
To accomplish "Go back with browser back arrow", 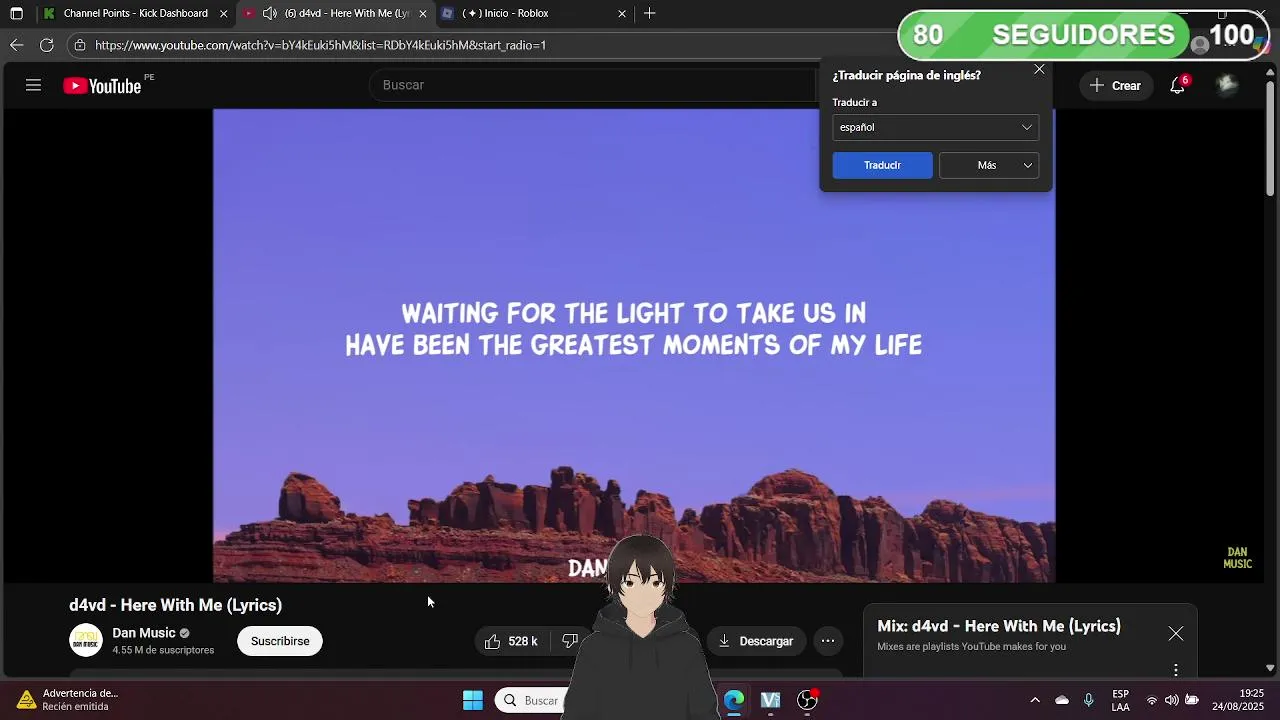I will coord(16,45).
